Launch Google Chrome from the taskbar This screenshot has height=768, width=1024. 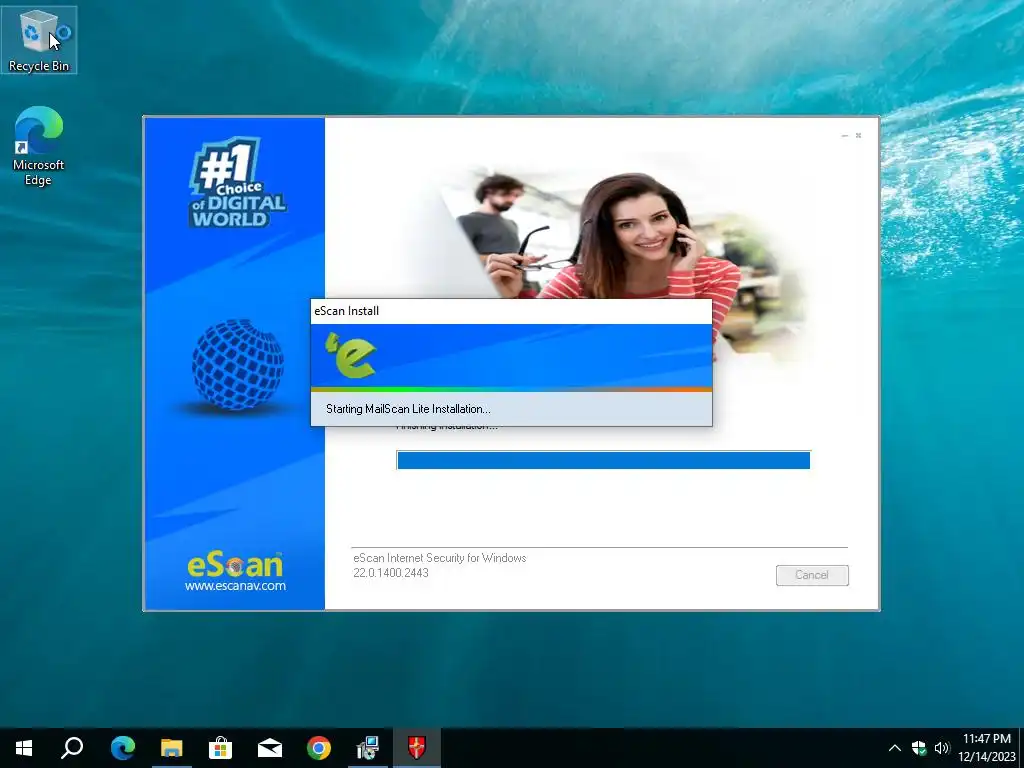(x=319, y=747)
